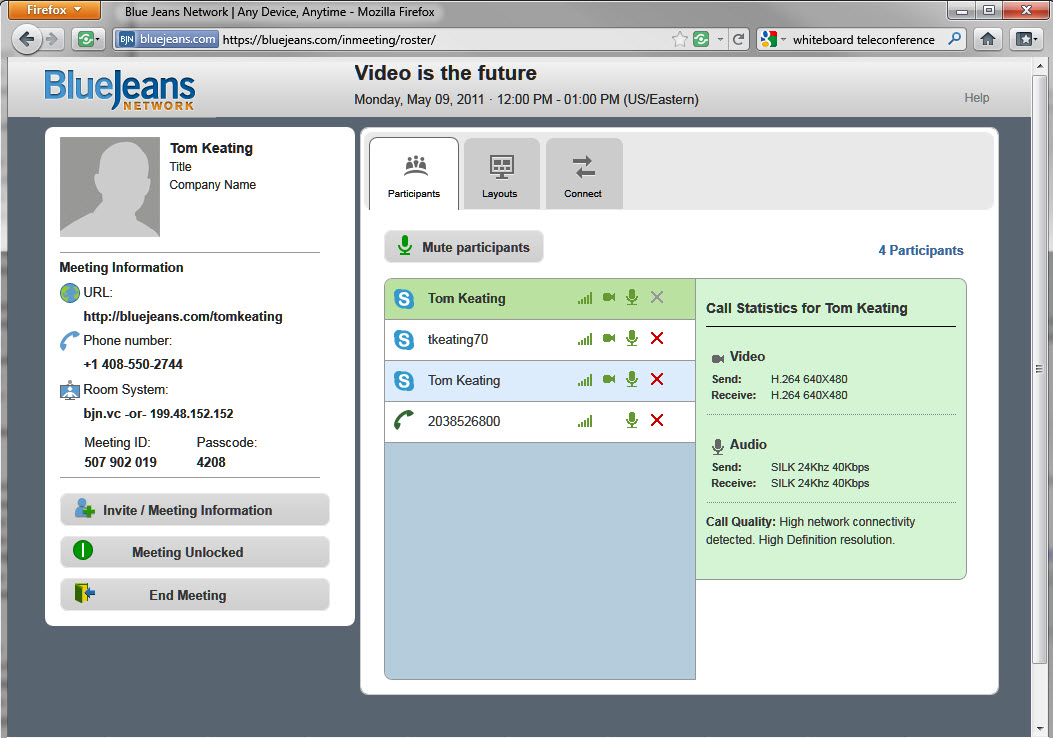This screenshot has height=738, width=1053.
Task: Open the bookmarks menu dropdown button
Action: point(1023,40)
